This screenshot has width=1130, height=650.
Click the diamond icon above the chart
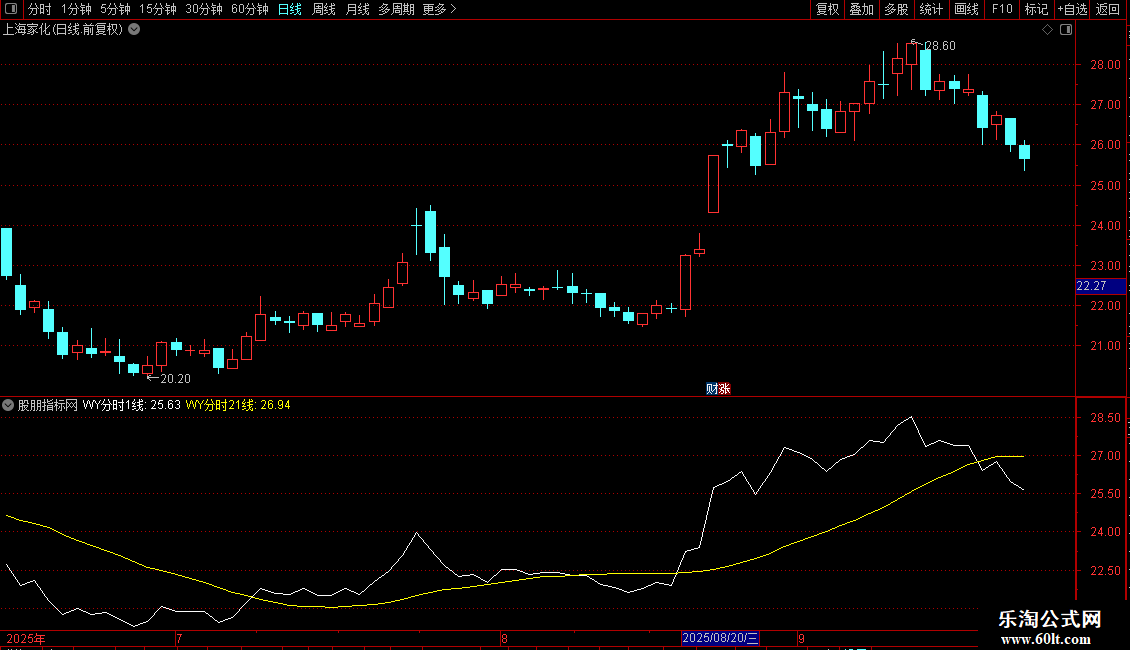[1048, 30]
